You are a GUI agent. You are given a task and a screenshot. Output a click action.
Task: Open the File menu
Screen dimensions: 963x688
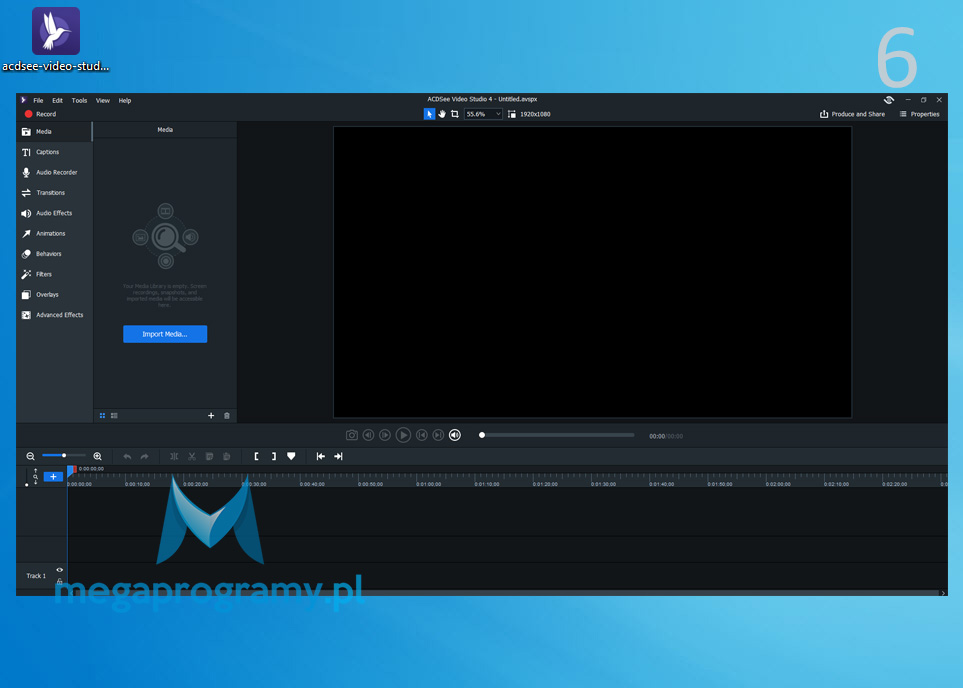38,100
